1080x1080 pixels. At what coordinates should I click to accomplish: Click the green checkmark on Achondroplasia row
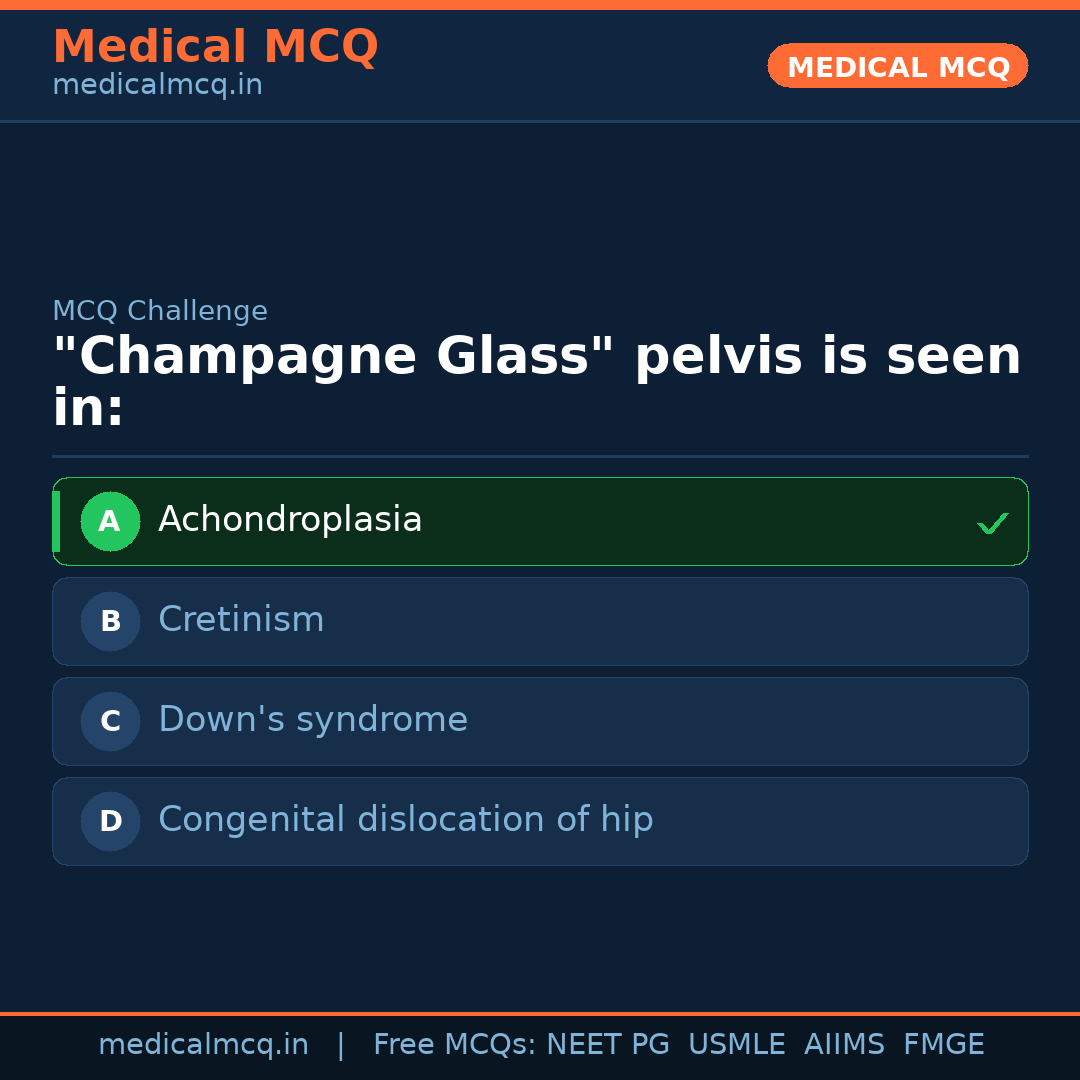992,523
